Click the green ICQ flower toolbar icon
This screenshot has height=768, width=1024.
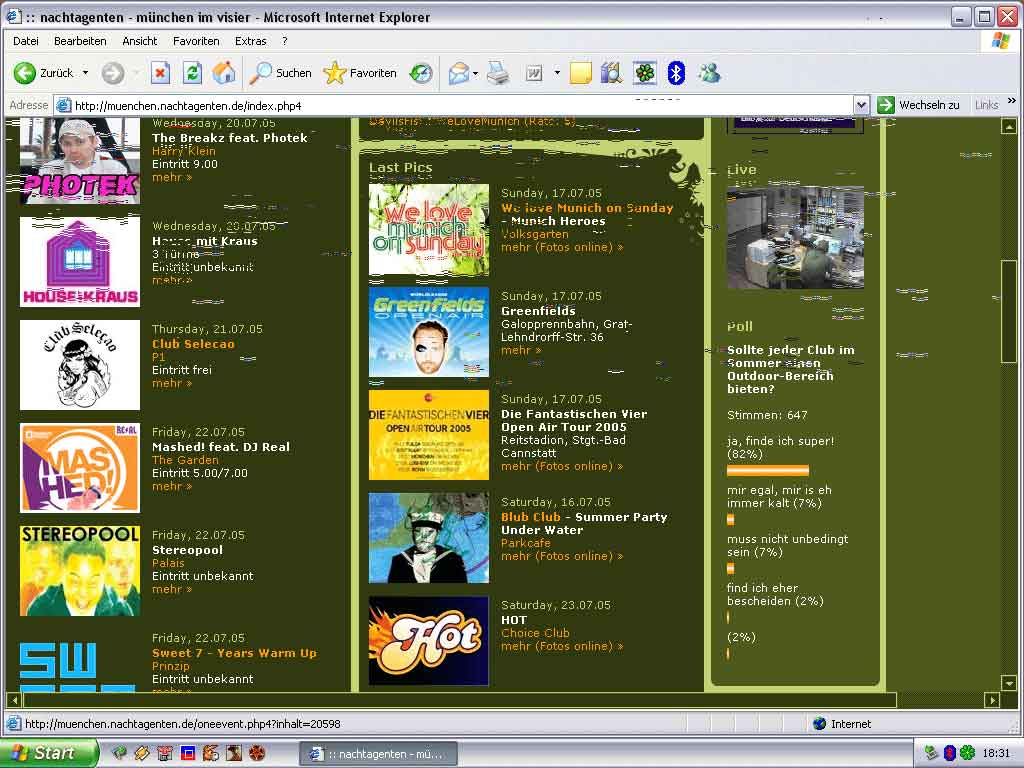[x=645, y=73]
